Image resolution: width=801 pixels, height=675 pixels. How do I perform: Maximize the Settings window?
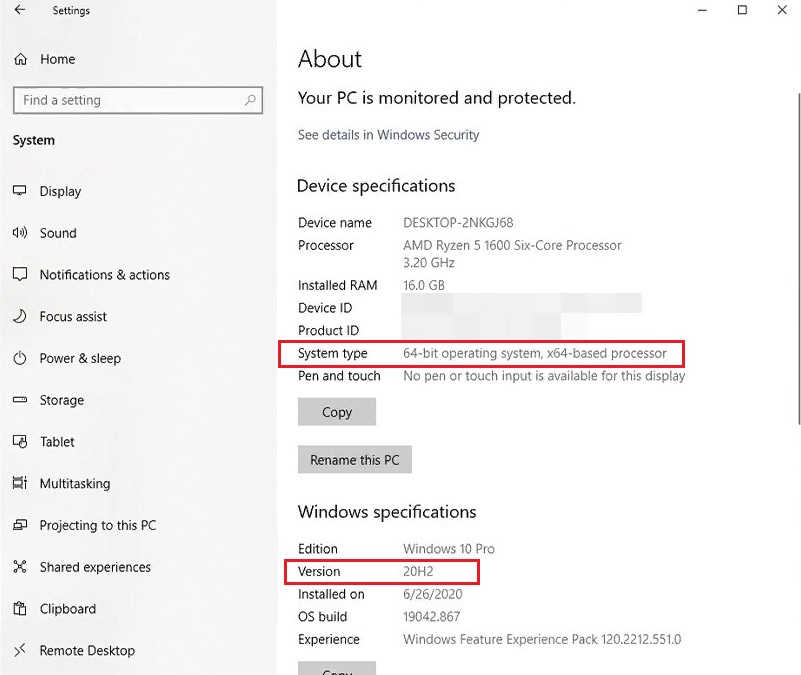(742, 10)
